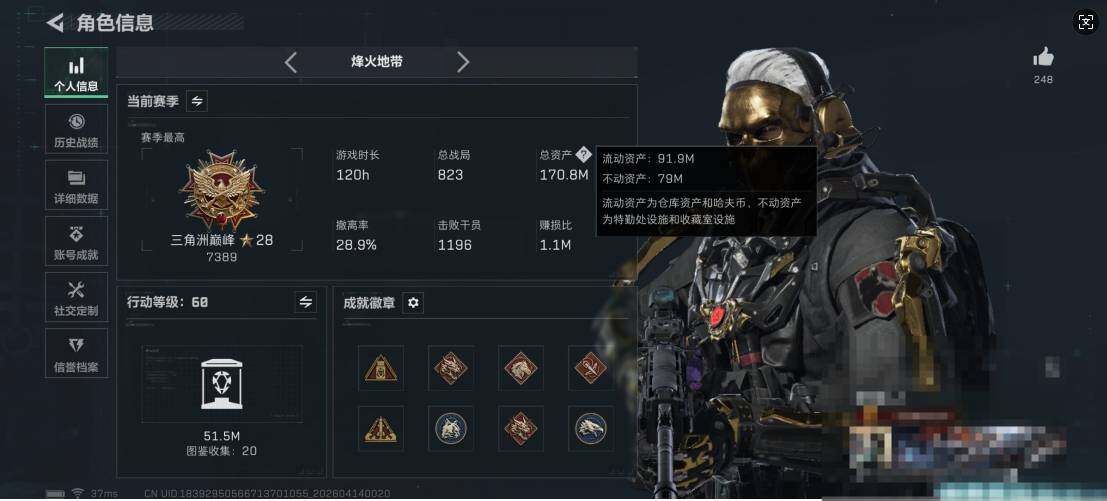Click the scan icon at top-right corner
1107x501 pixels.
point(1086,22)
